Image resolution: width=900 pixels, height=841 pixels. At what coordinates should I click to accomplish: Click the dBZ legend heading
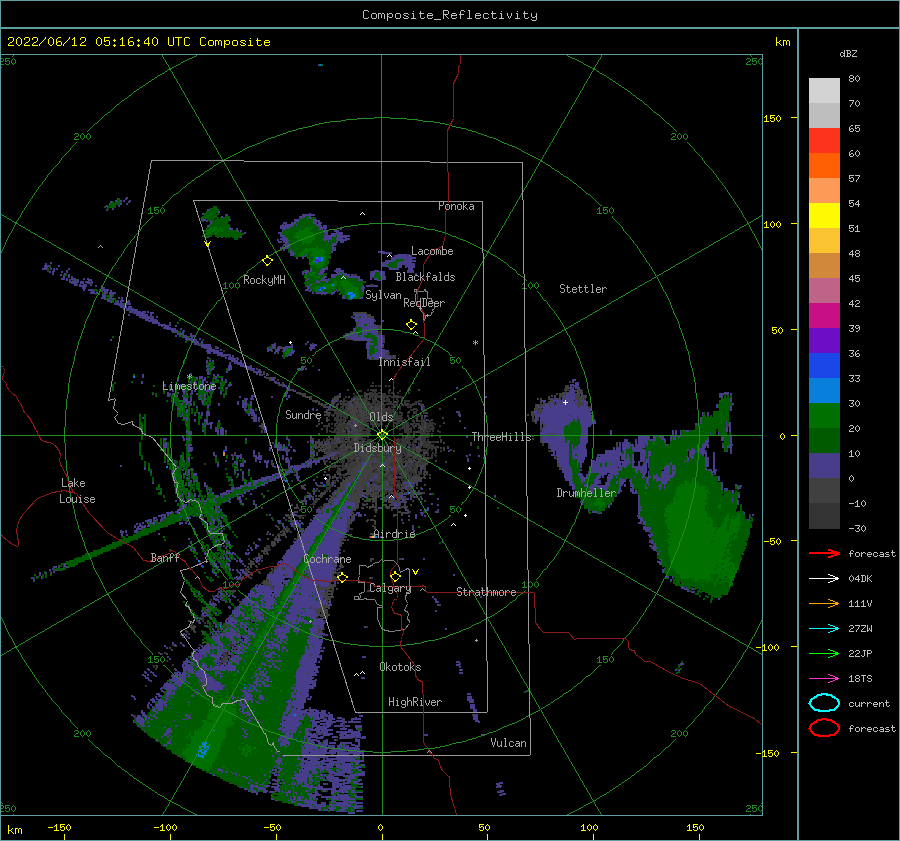(x=848, y=53)
